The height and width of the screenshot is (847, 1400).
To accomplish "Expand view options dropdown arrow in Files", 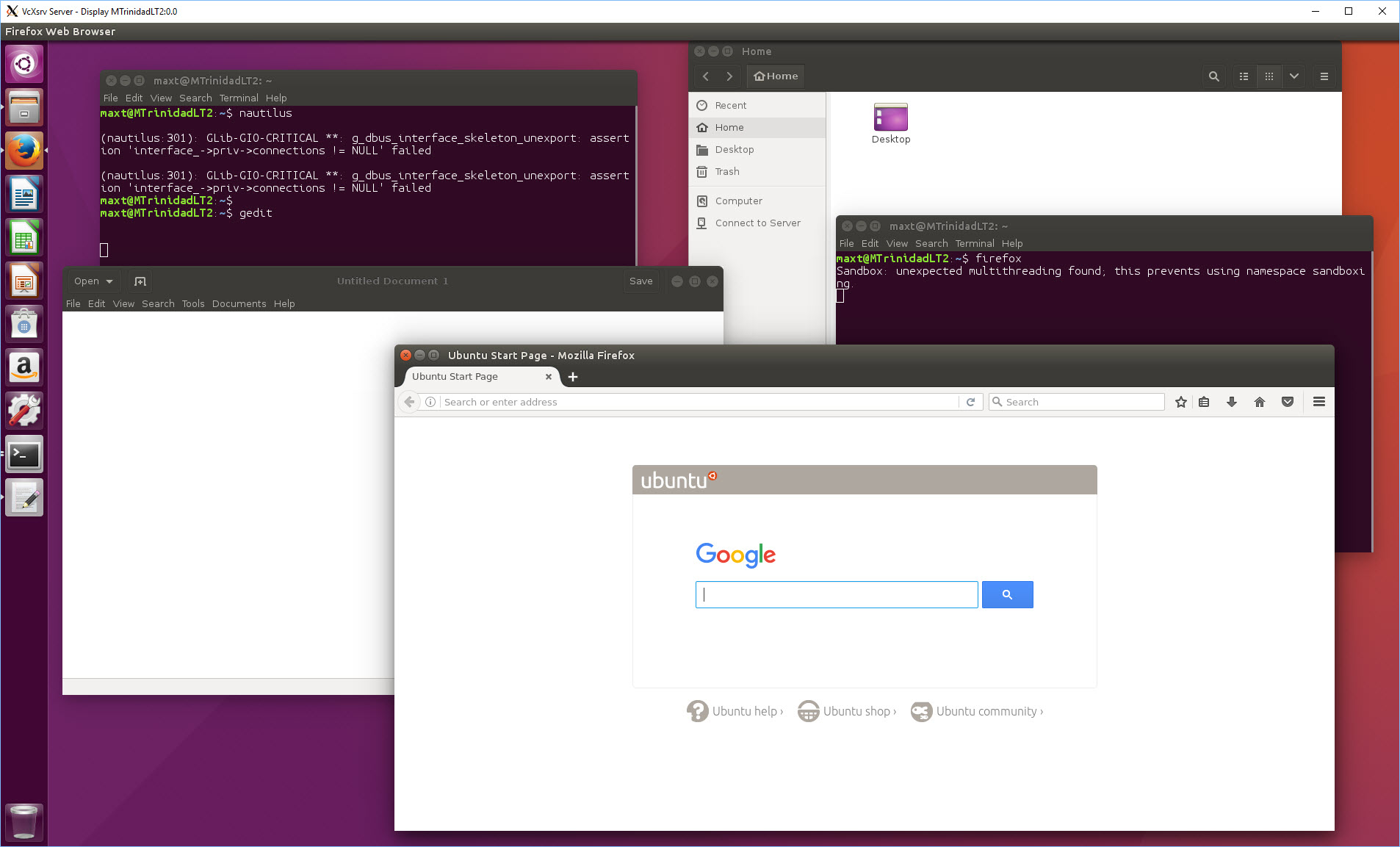I will 1293,76.
